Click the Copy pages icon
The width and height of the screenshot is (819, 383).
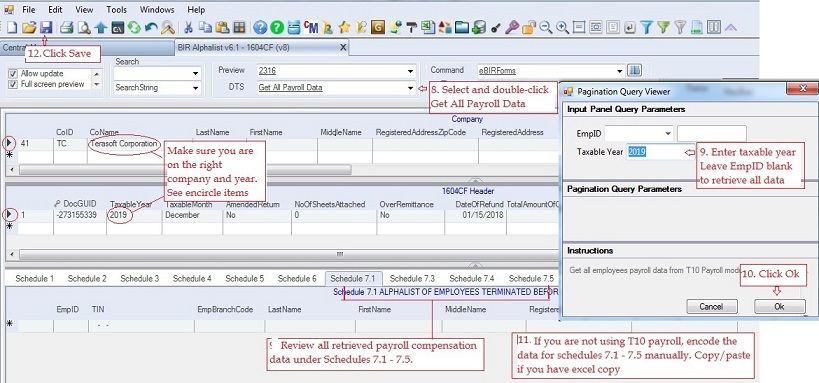[x=205, y=27]
